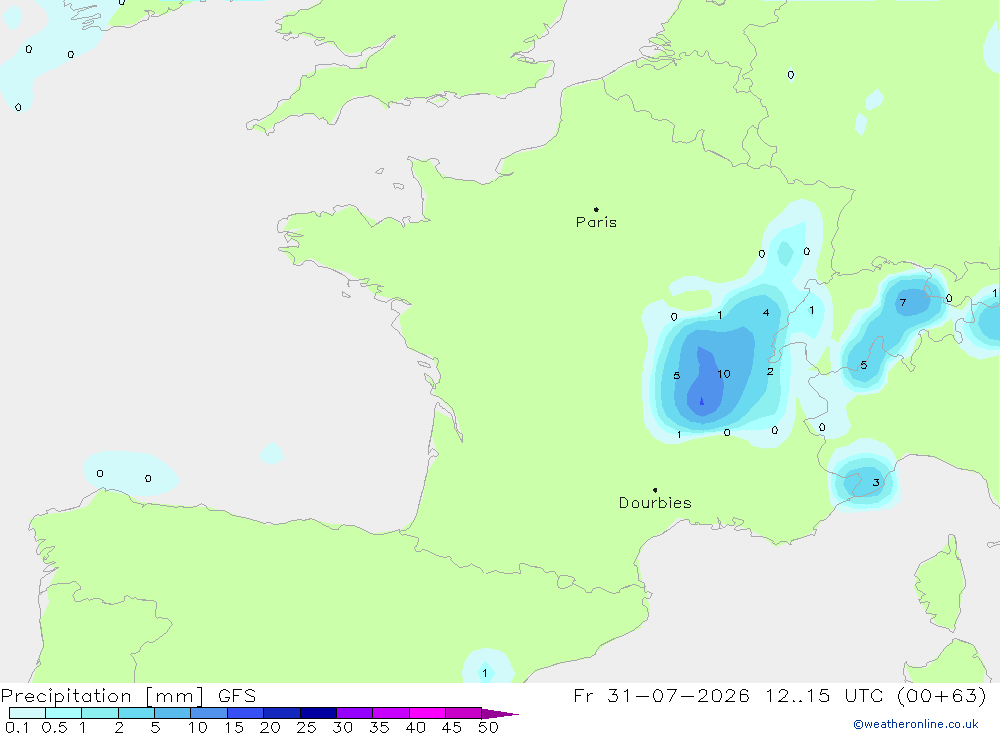Click the 'Precipitation [mm]' title text

[103, 696]
